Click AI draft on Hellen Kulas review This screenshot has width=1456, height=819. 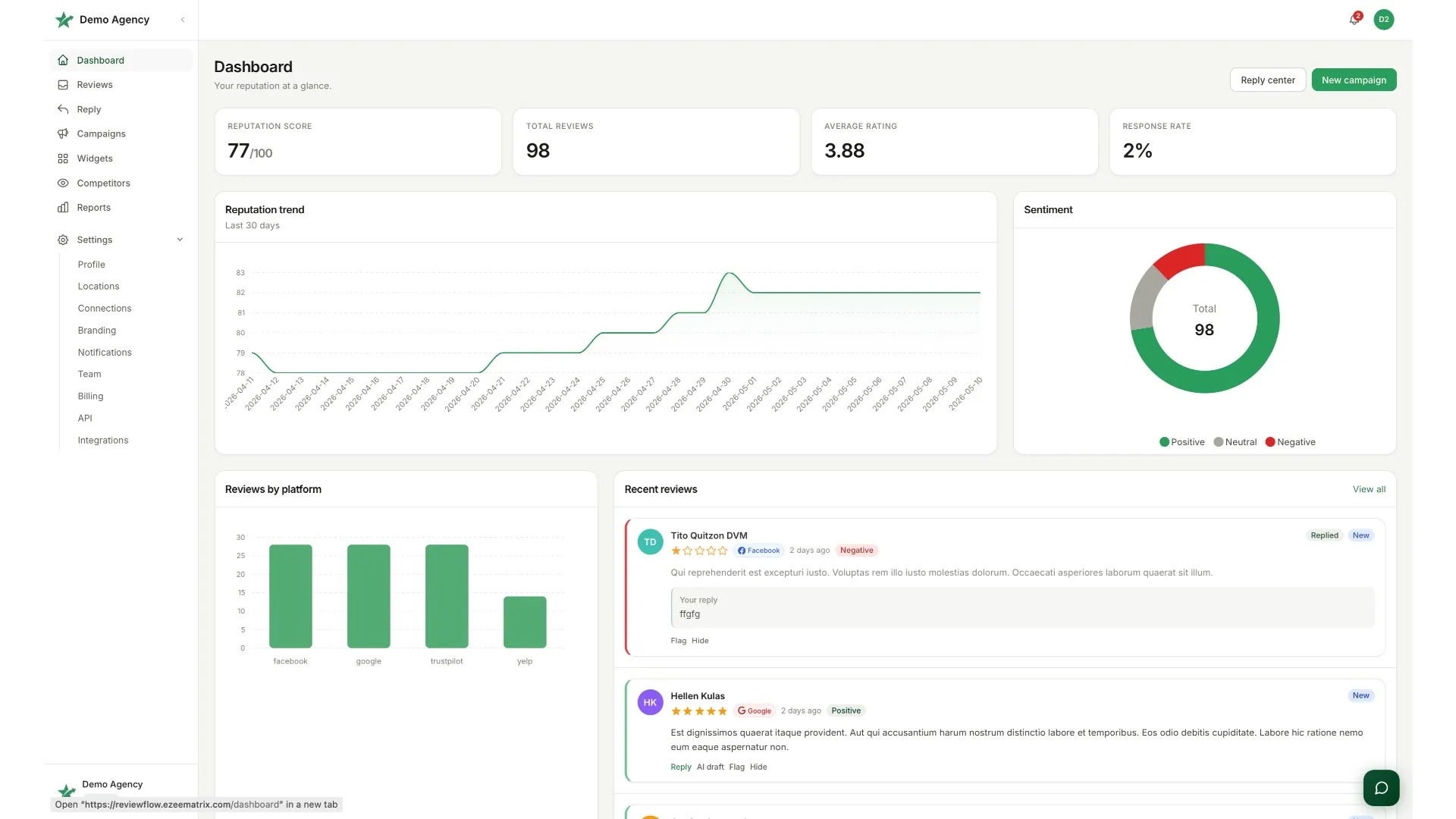point(710,767)
